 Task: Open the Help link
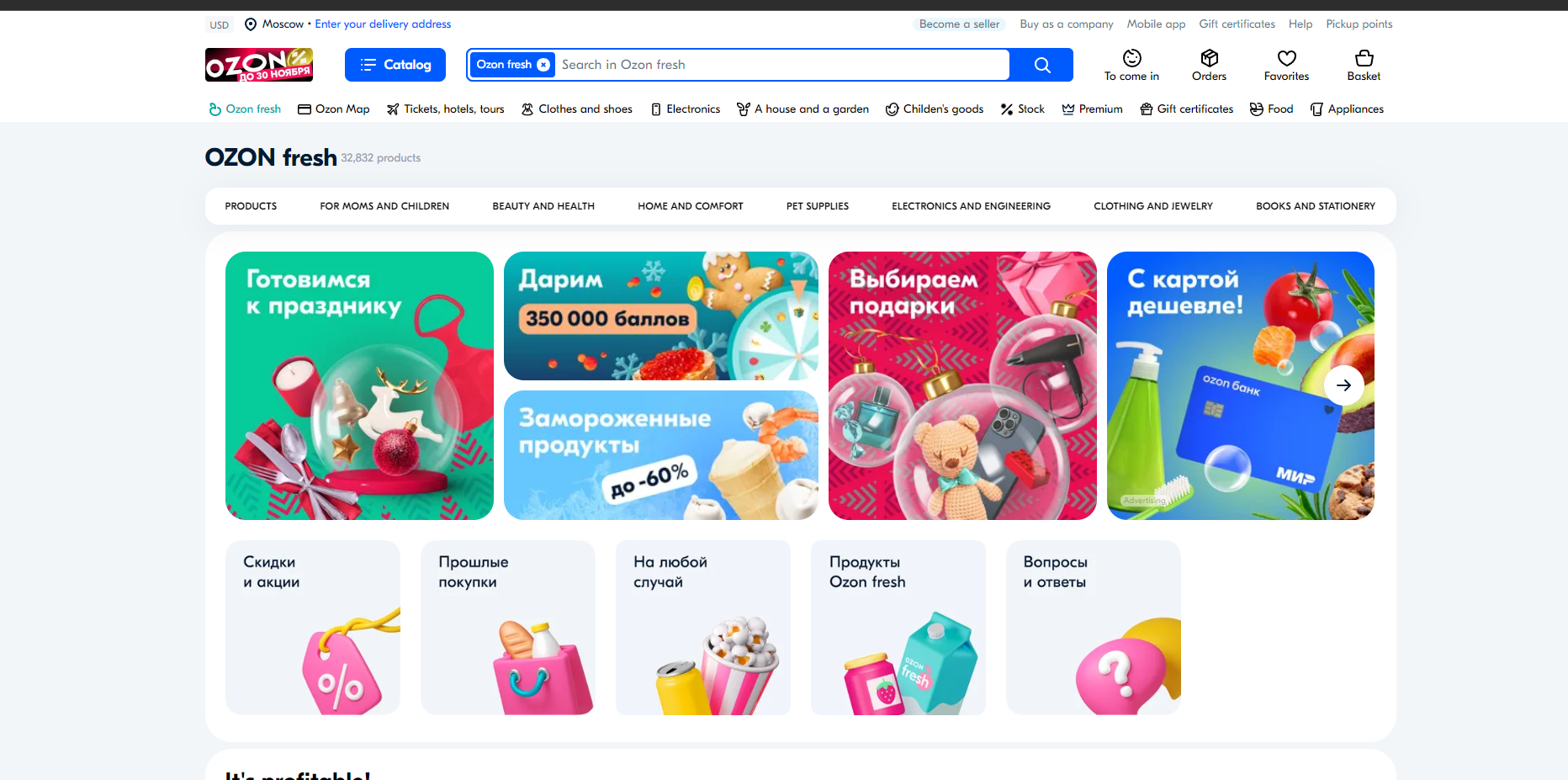point(1300,24)
